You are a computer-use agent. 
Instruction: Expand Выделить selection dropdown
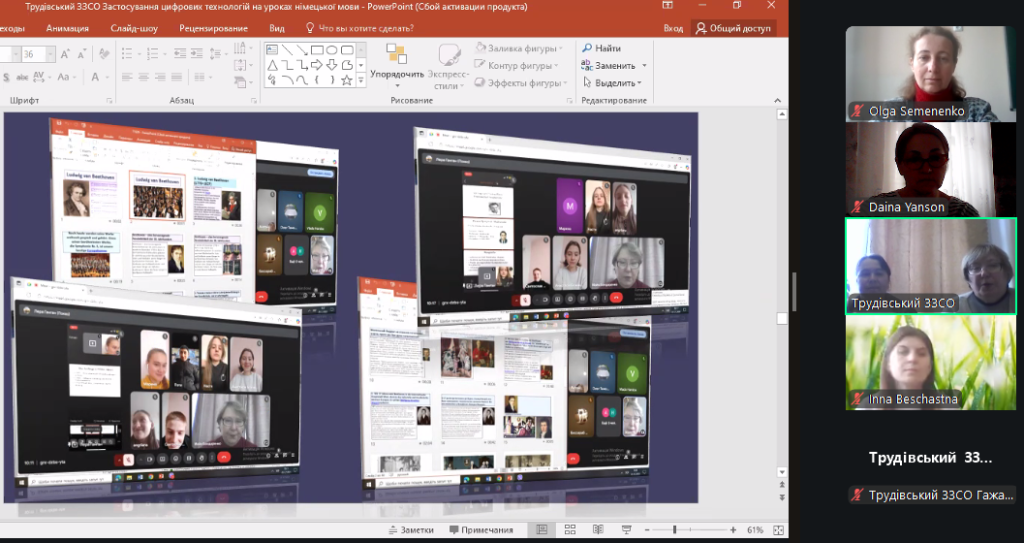pos(612,83)
